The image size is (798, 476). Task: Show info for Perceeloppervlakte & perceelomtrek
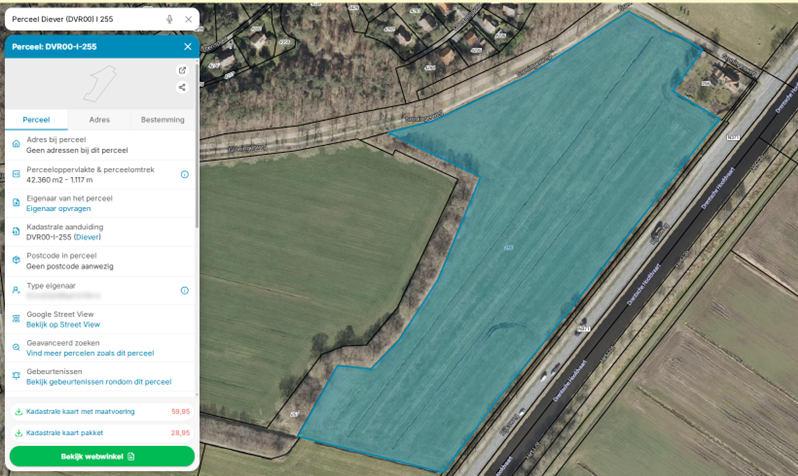(184, 175)
